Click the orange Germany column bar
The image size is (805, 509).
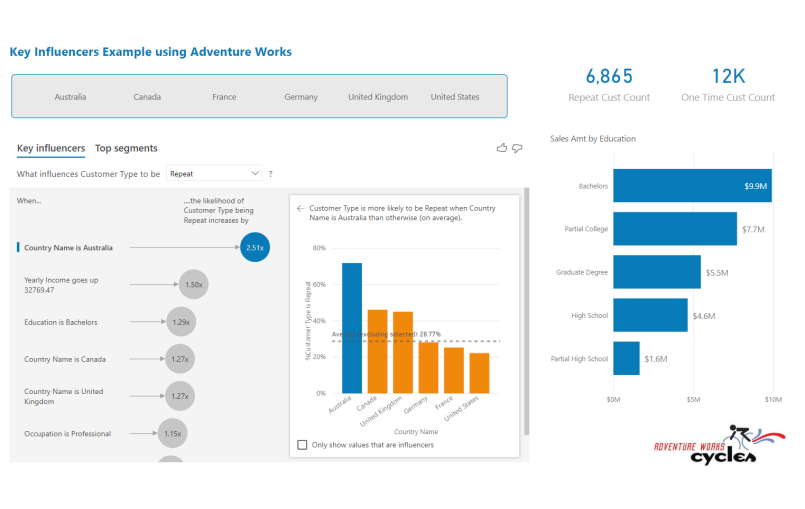(x=428, y=368)
